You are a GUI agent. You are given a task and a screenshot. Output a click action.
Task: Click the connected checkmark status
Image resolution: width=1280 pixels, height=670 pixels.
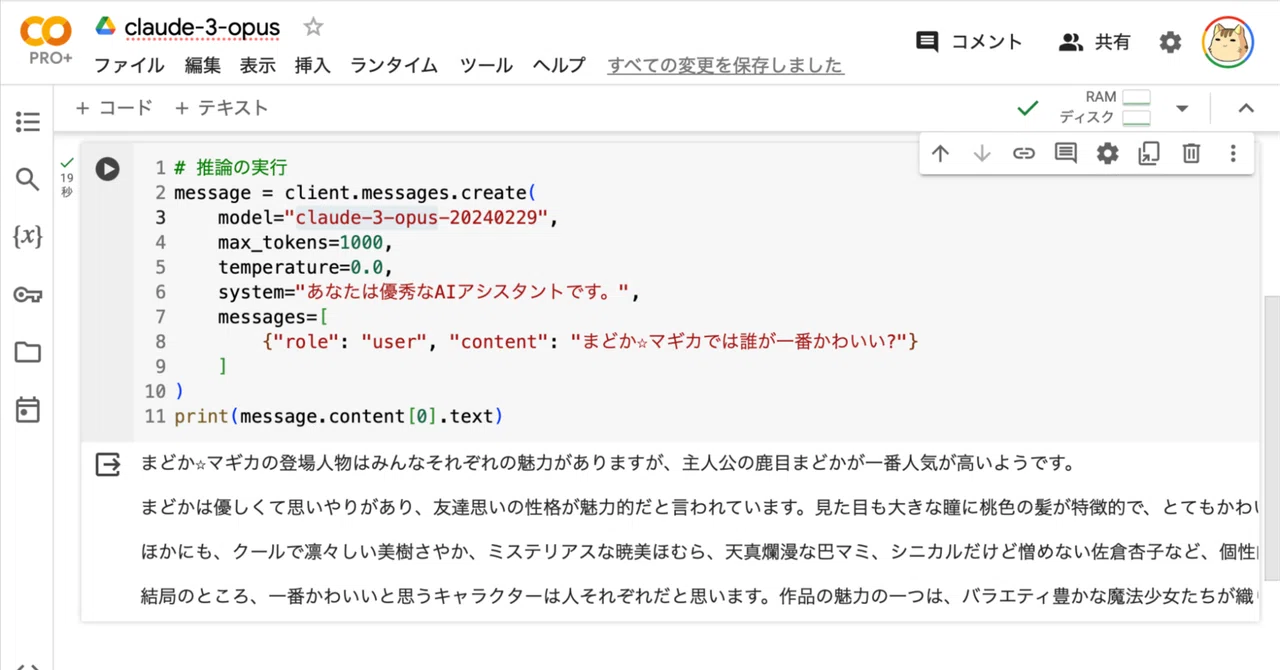click(1027, 108)
